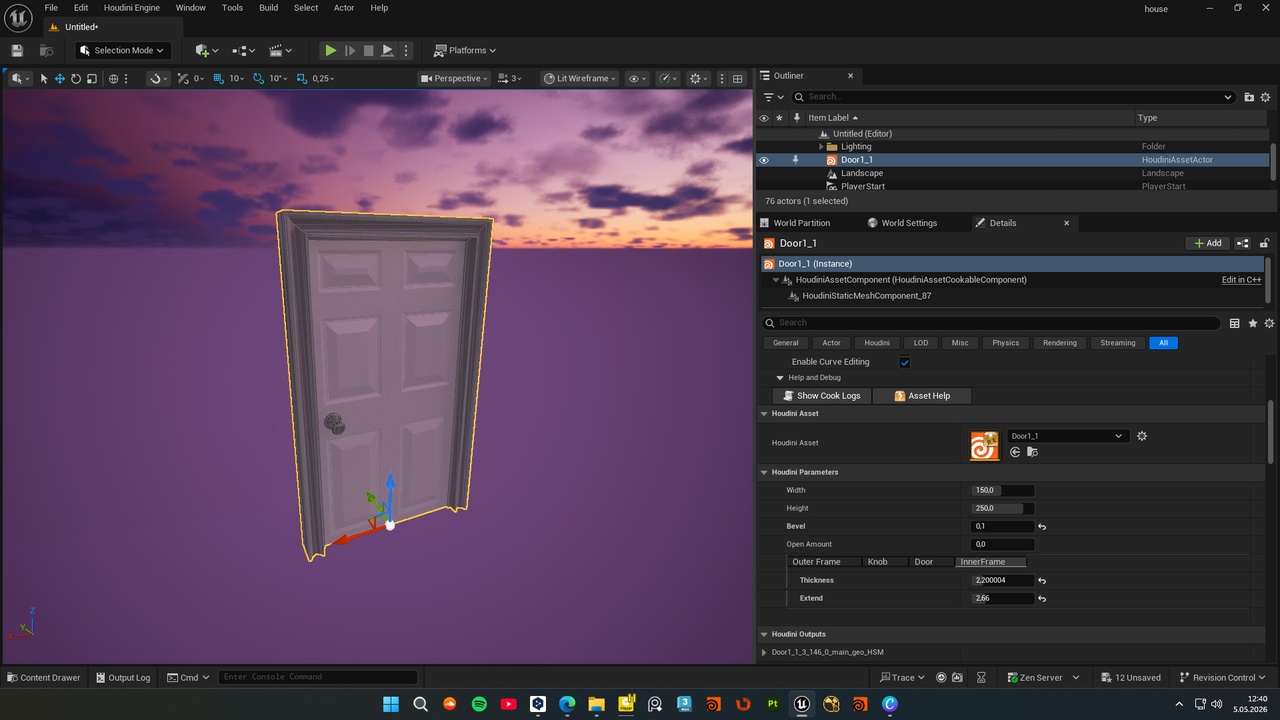Screen dimensions: 1280x720
Task: Uncheck the Enable Curve Editing checkbox
Action: pyautogui.click(x=905, y=362)
